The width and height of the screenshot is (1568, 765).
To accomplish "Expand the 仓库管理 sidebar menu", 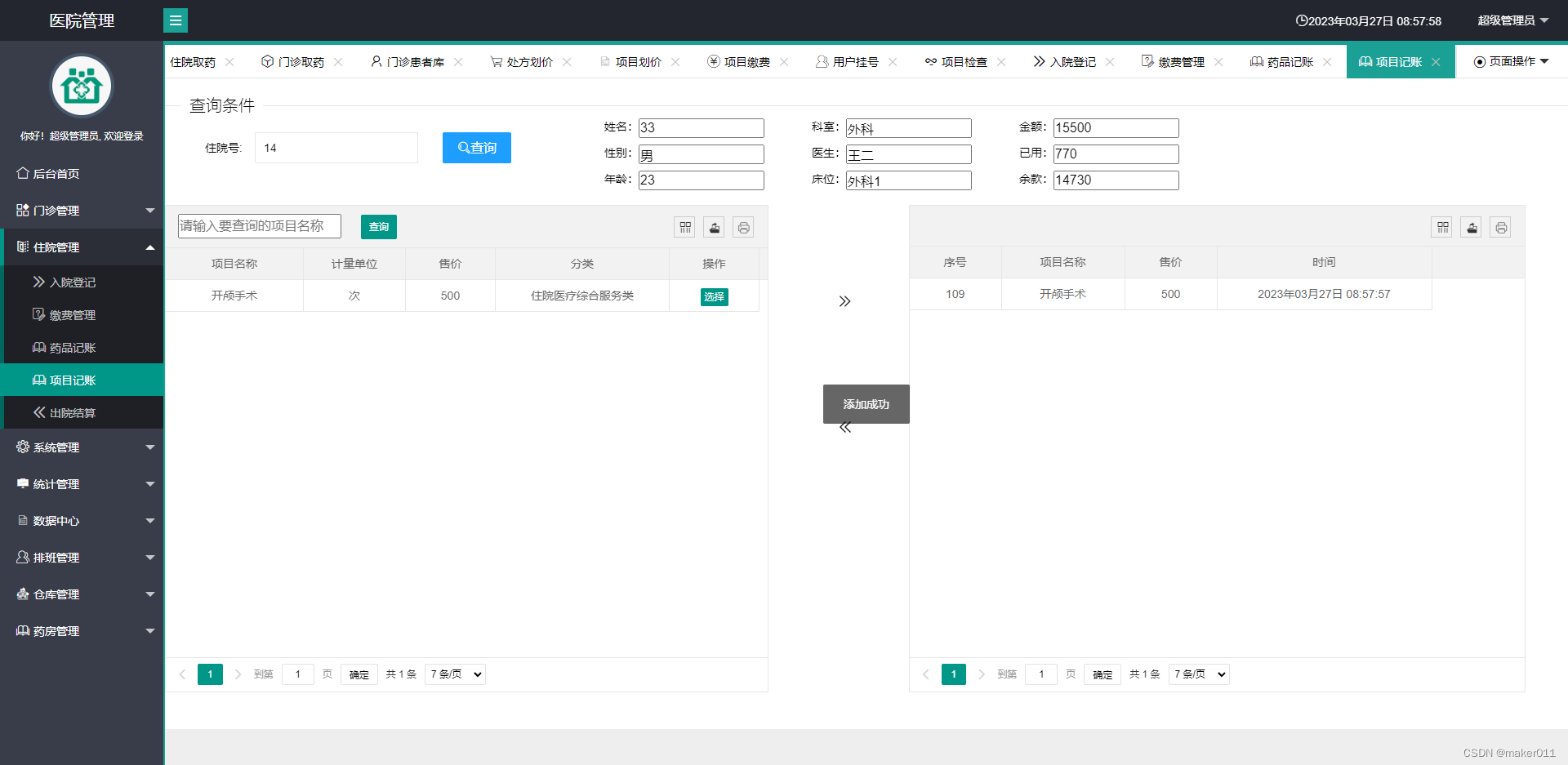I will pyautogui.click(x=82, y=594).
